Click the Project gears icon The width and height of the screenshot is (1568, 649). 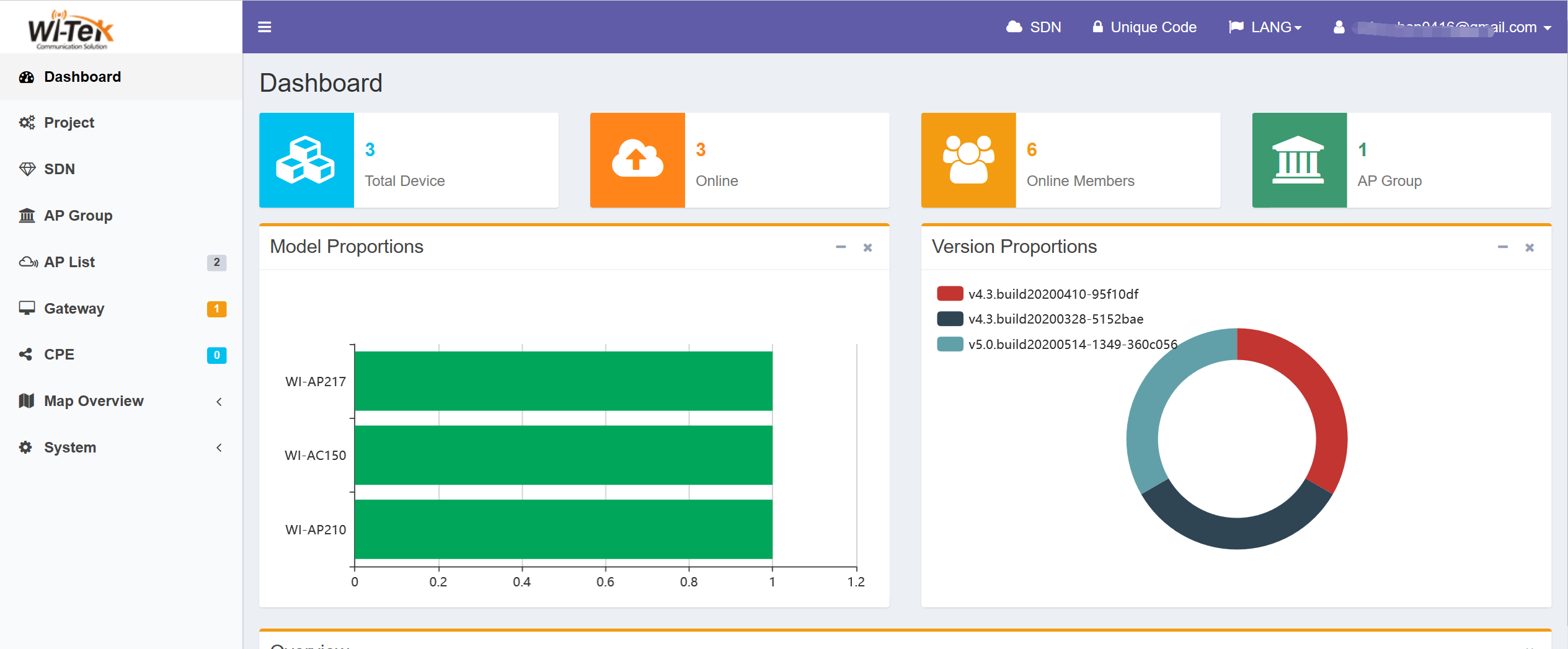27,123
